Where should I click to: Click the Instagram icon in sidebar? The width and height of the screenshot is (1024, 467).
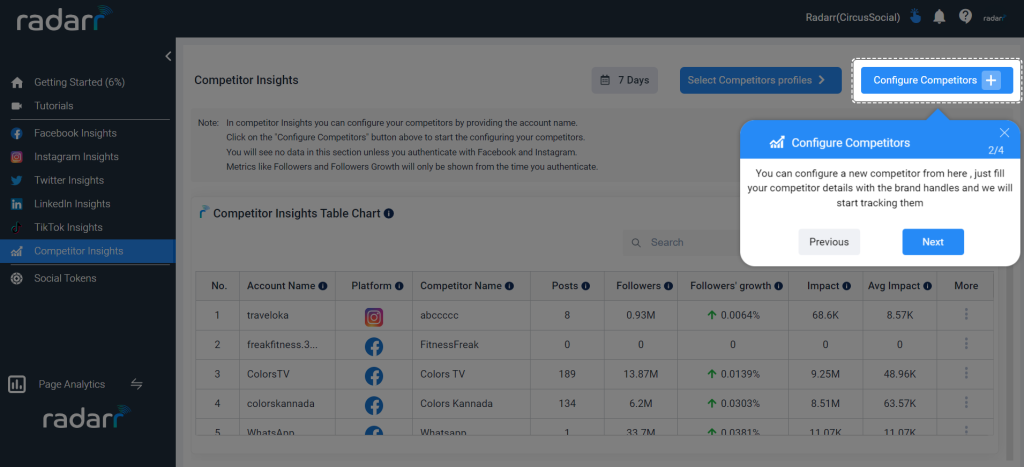[x=17, y=157]
